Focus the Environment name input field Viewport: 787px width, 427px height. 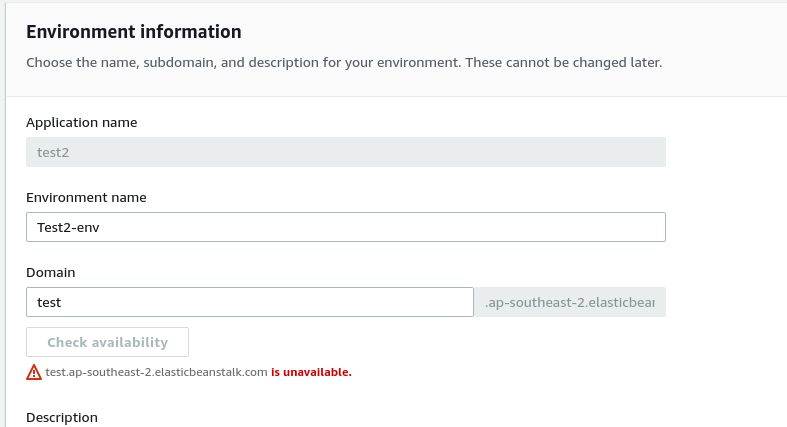point(346,227)
